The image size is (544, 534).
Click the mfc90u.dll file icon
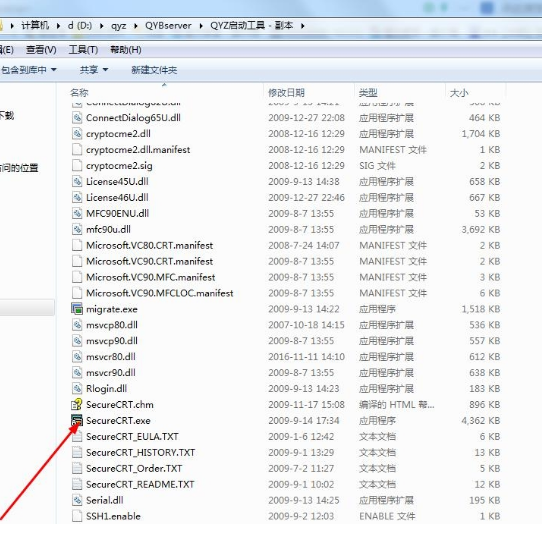(77, 229)
